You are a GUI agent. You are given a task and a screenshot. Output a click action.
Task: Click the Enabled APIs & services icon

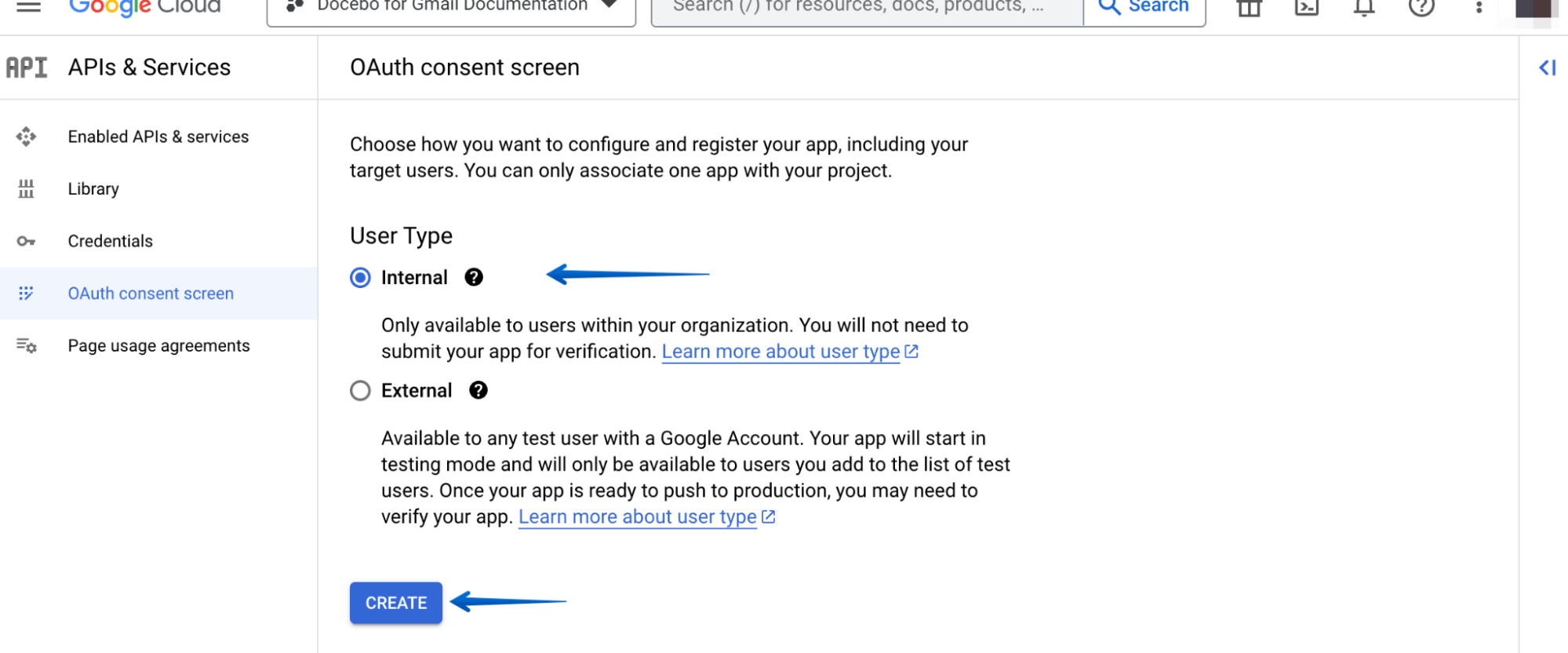tap(26, 137)
